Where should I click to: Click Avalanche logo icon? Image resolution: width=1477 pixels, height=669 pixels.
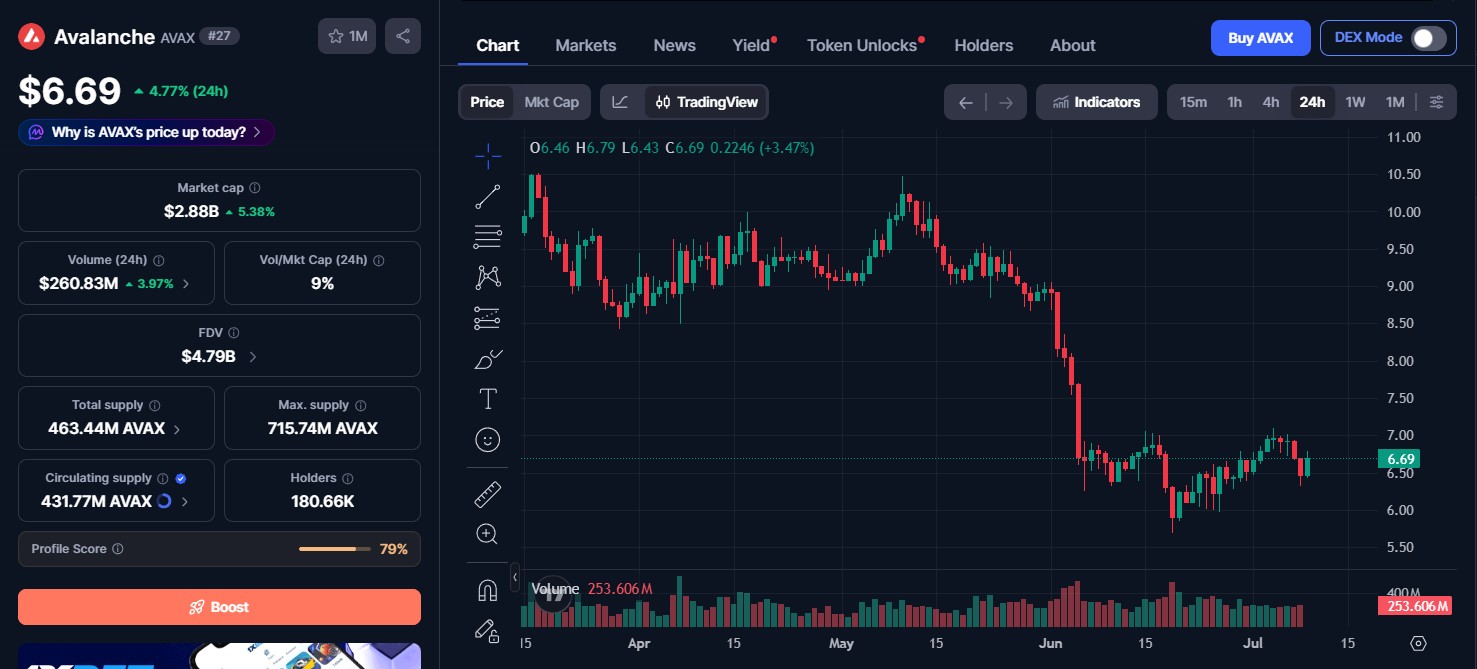32,37
